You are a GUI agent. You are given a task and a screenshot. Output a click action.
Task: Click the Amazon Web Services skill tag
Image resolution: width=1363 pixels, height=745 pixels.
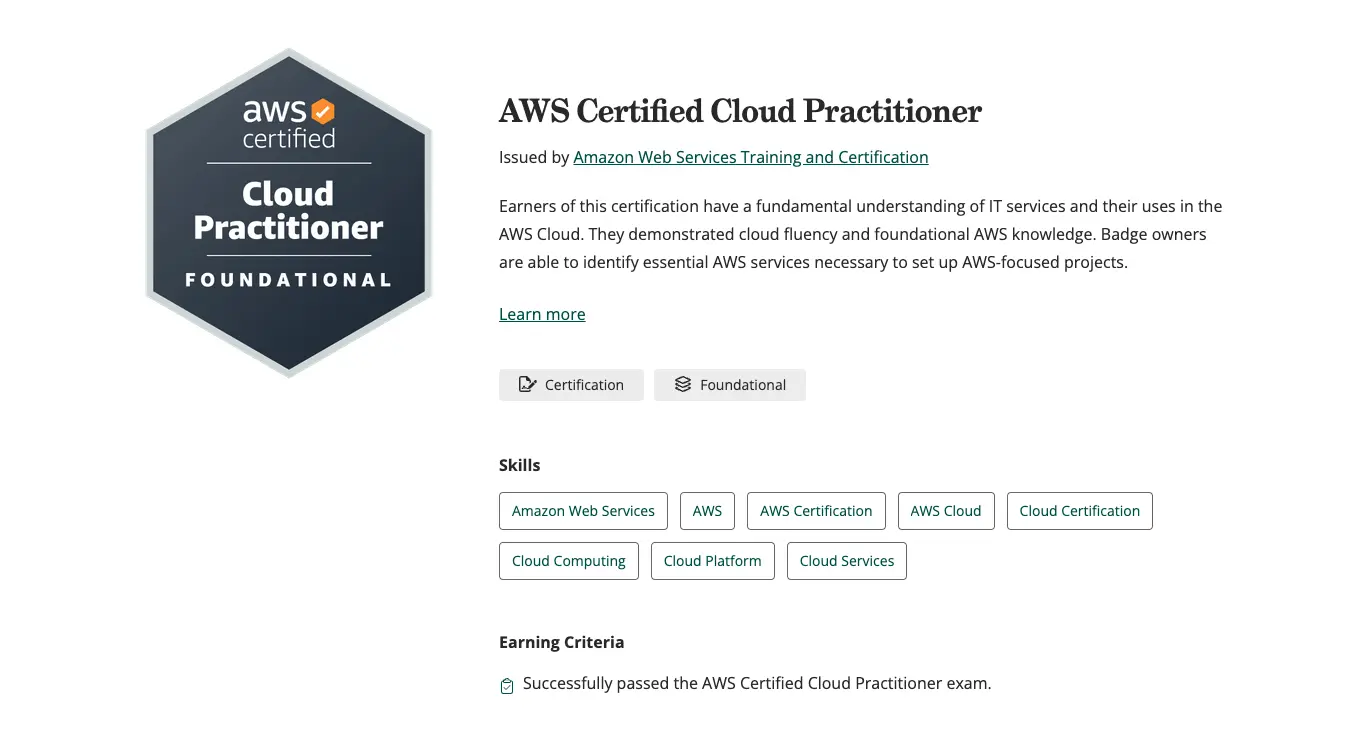583,511
